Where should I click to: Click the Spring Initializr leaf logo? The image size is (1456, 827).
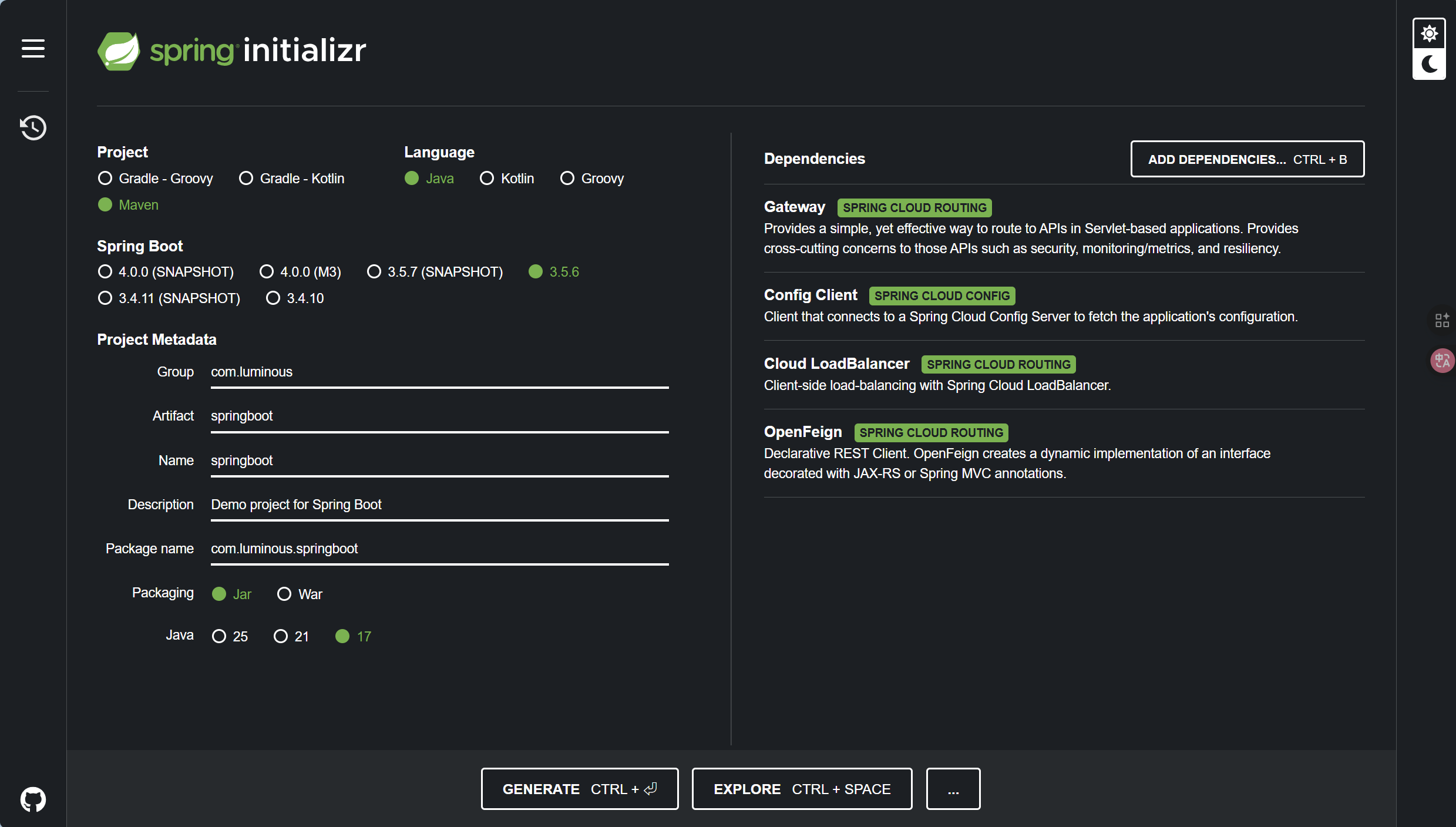pos(119,51)
